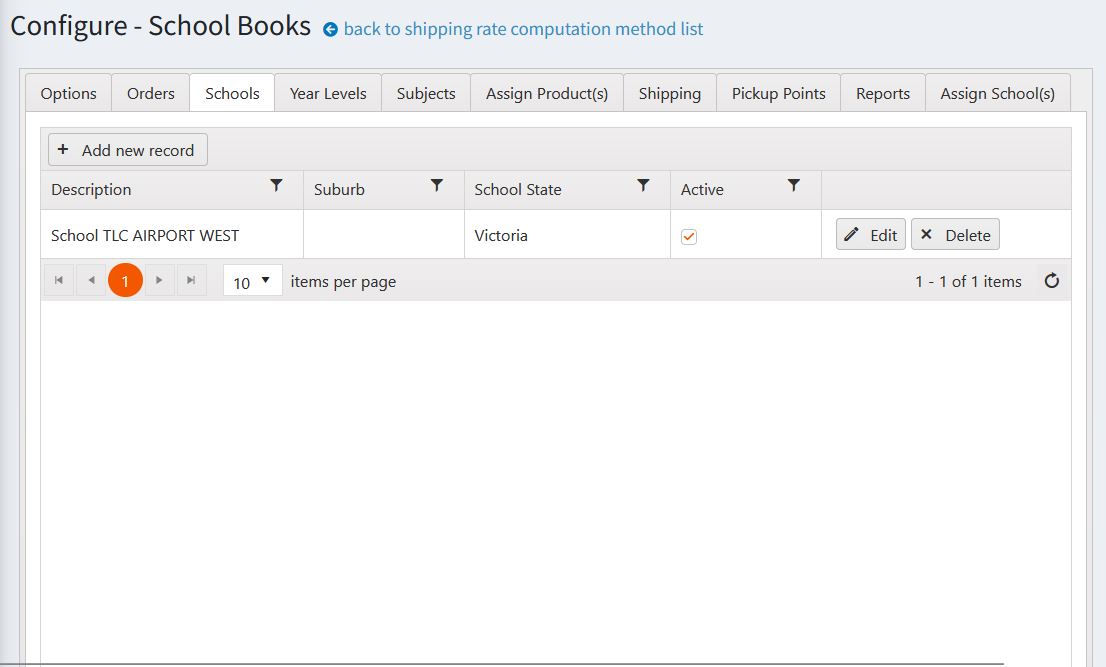Edit the School TLC AIRPORT WEST record

click(870, 235)
